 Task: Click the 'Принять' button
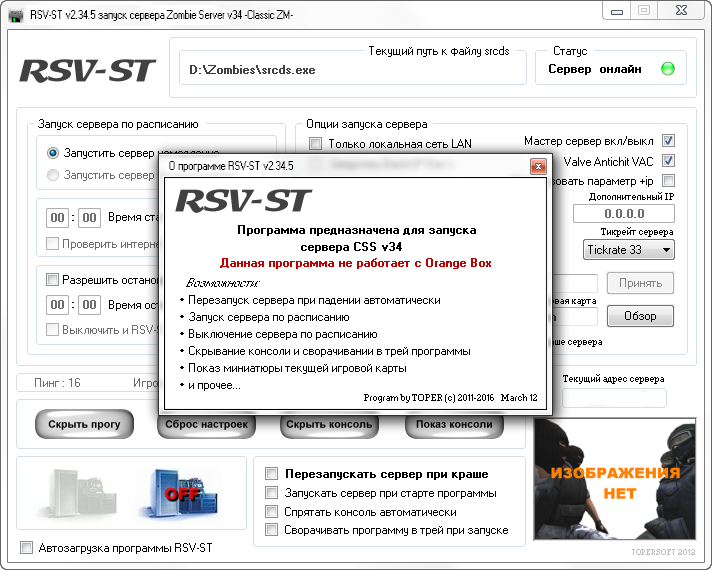click(640, 283)
